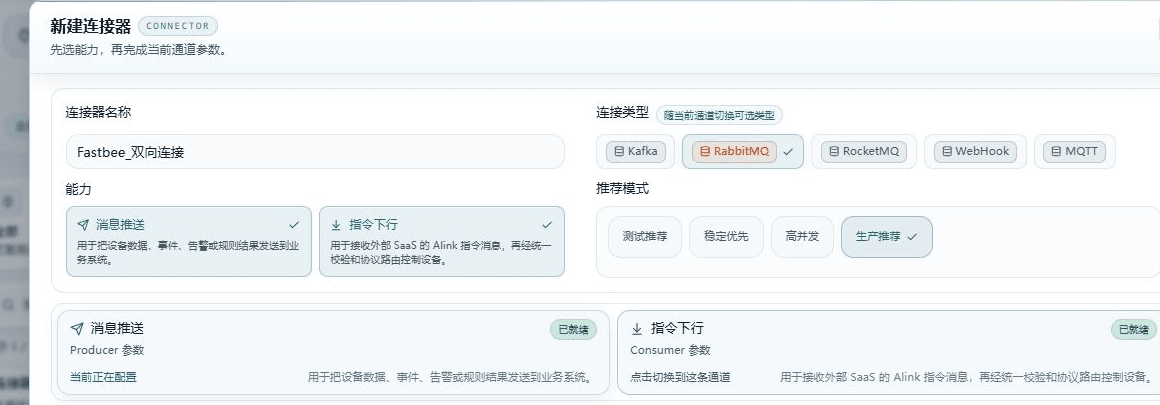Screen dimensions: 1160x405
Task: Click the Consumer 参数 subtitle
Action: coord(670,350)
